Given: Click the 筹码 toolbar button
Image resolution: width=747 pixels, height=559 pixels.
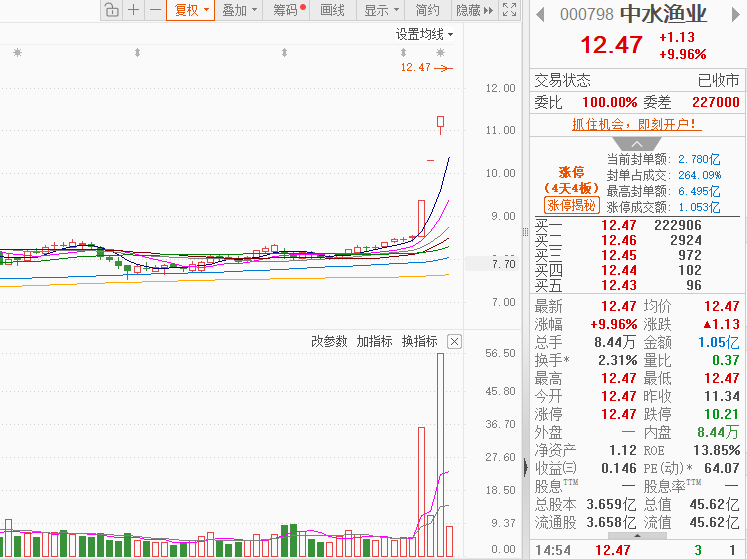Looking at the screenshot, I should coord(289,10).
